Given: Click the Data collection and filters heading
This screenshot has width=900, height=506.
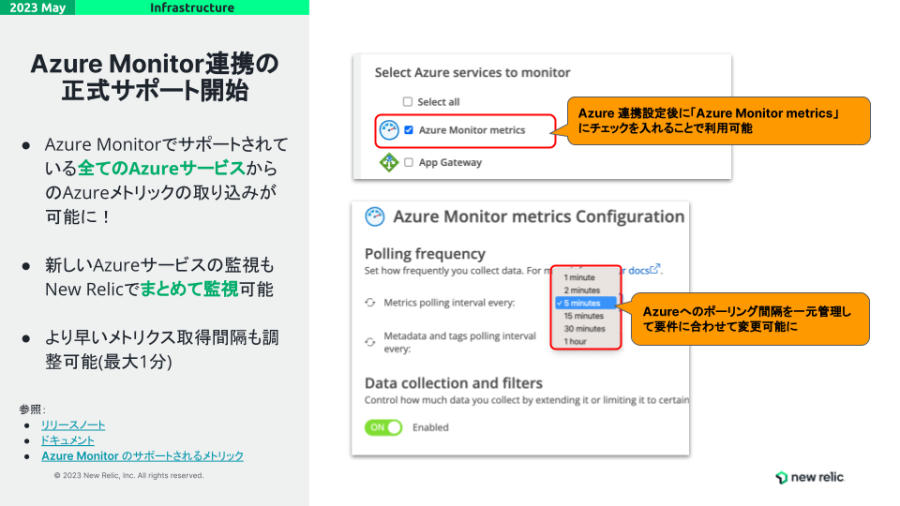Looking at the screenshot, I should point(453,383).
